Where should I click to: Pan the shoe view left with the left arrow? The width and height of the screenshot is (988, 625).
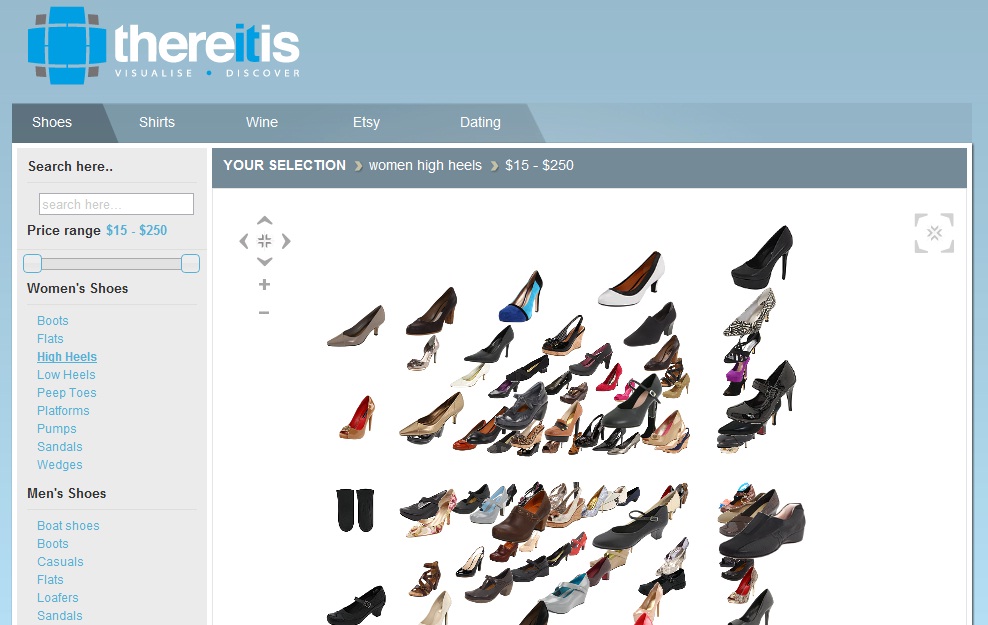pos(244,241)
